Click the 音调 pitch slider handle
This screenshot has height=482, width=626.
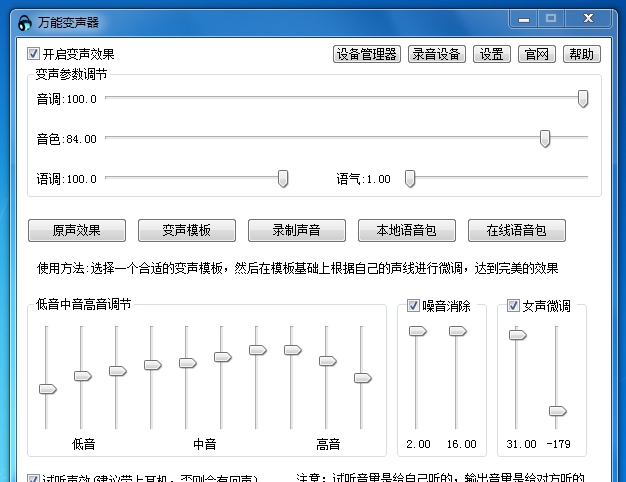(x=583, y=98)
